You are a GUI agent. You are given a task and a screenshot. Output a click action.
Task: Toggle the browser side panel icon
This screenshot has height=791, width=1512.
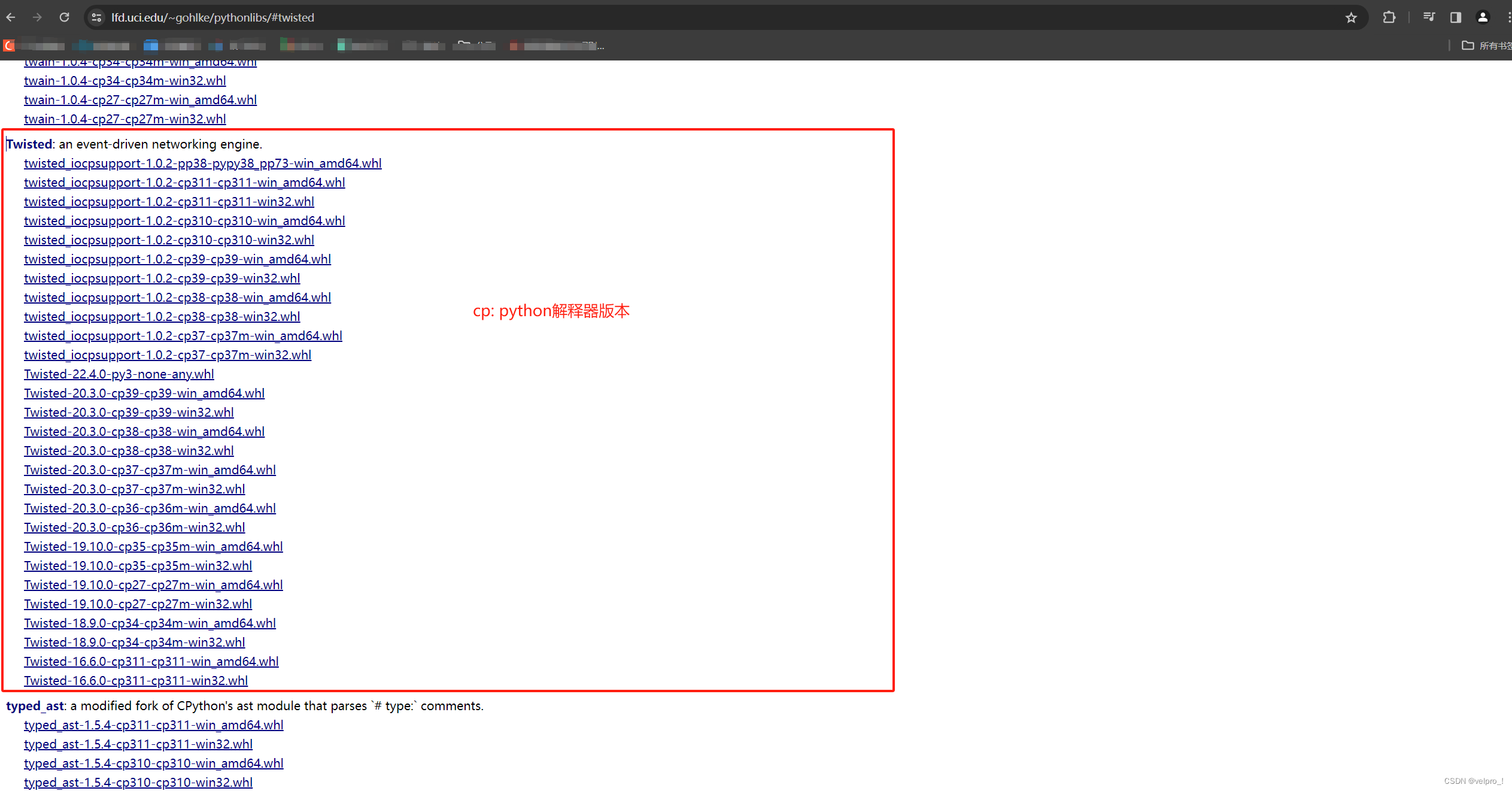pos(1456,17)
